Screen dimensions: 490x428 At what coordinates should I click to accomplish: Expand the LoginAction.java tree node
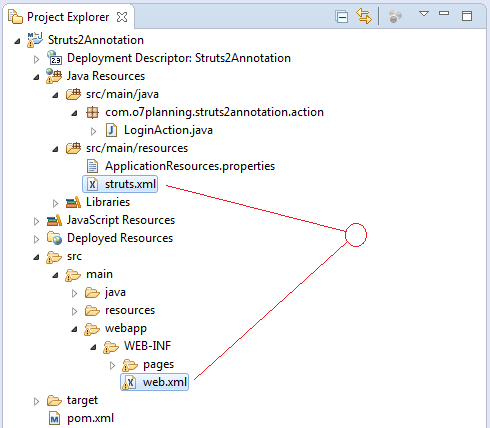click(x=94, y=131)
